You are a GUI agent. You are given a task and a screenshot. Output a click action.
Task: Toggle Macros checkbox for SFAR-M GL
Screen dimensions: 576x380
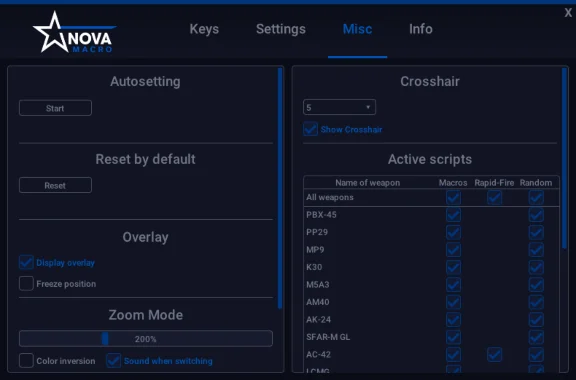[453, 337]
